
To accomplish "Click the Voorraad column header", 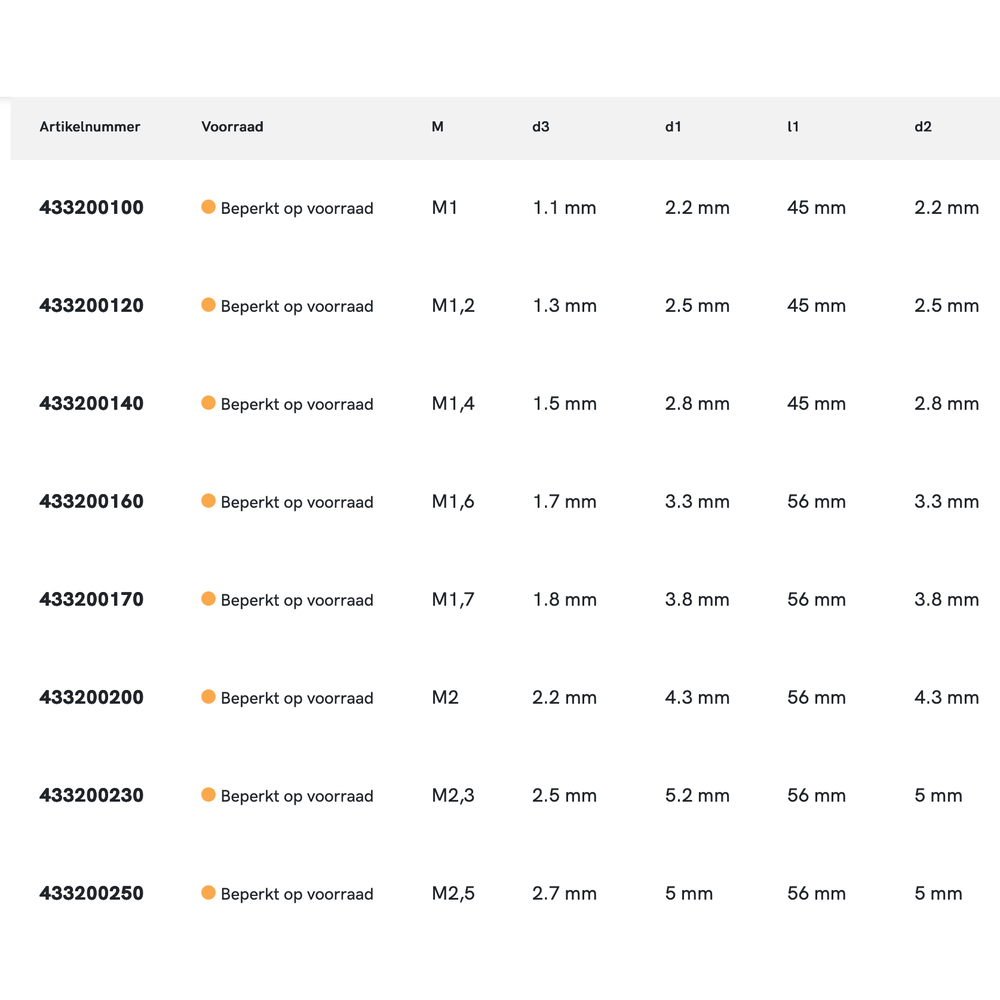I will point(232,127).
